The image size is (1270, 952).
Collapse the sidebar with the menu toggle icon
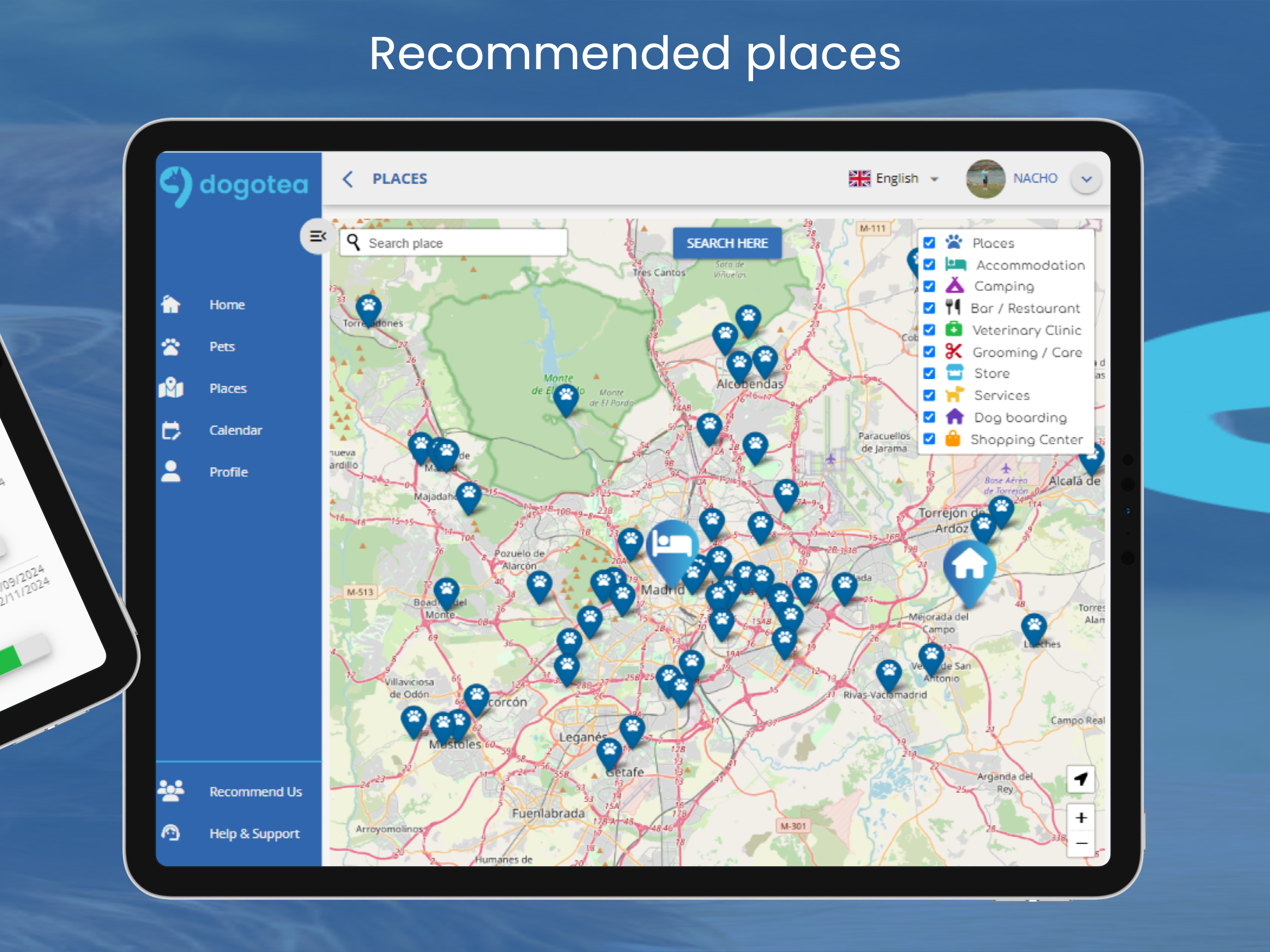point(317,236)
